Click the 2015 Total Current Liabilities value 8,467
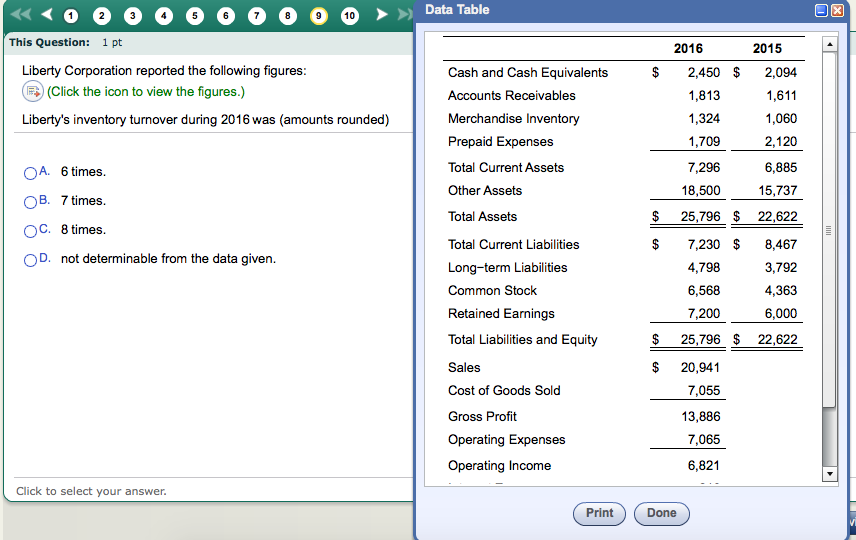 point(781,245)
